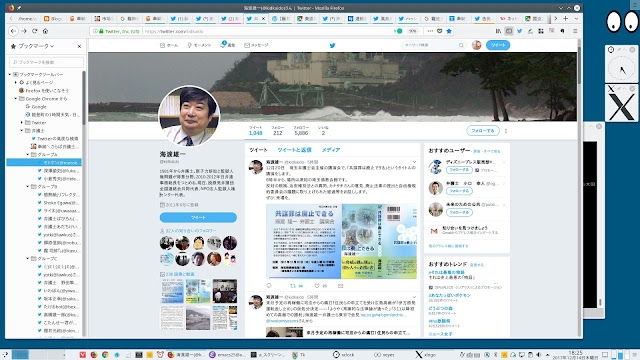Collapse the Group C bookmark folder
This screenshot has height=360, width=640.
click(28, 259)
